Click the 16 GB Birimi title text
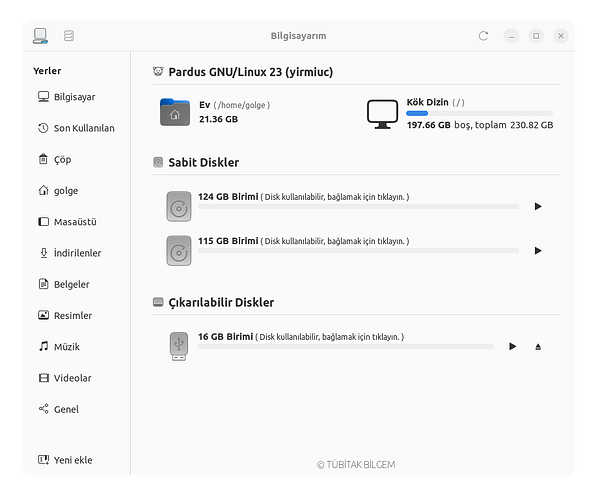598x500 pixels. click(x=225, y=337)
